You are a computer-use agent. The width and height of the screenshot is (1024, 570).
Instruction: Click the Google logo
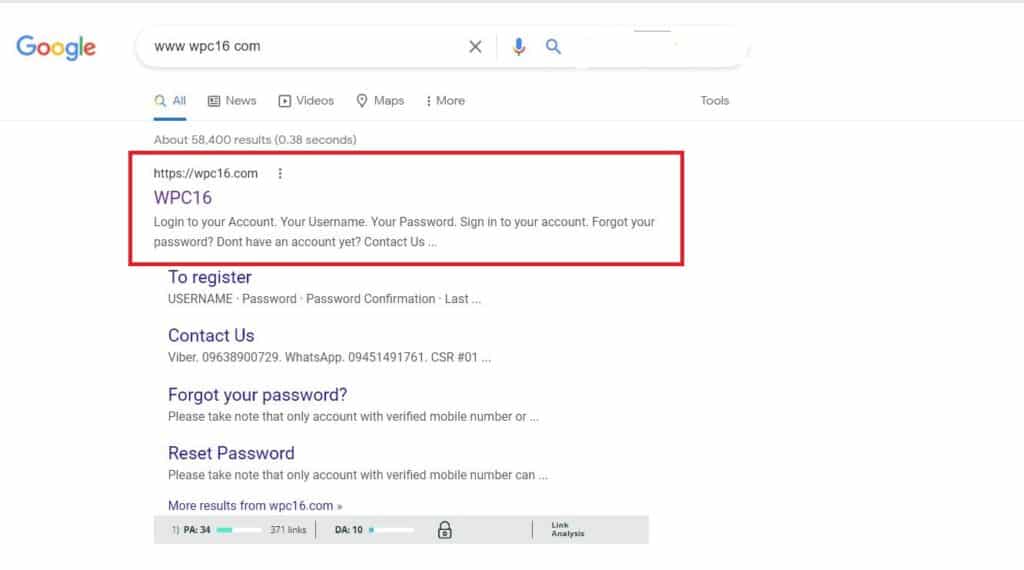point(56,47)
